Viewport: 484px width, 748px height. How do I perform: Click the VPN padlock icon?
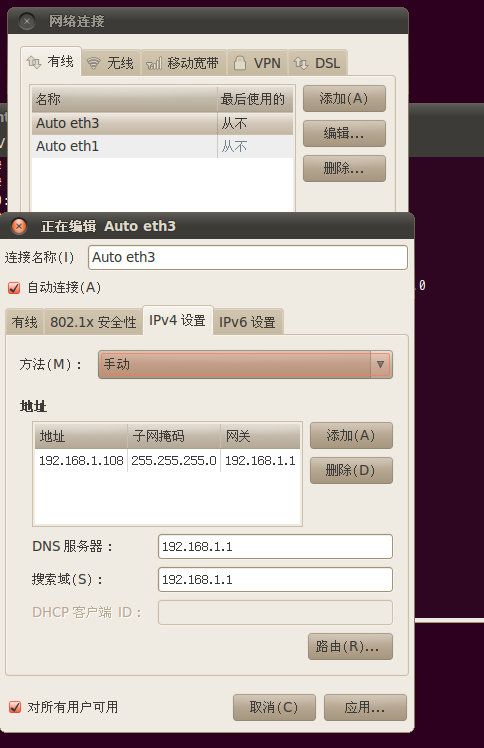point(240,62)
